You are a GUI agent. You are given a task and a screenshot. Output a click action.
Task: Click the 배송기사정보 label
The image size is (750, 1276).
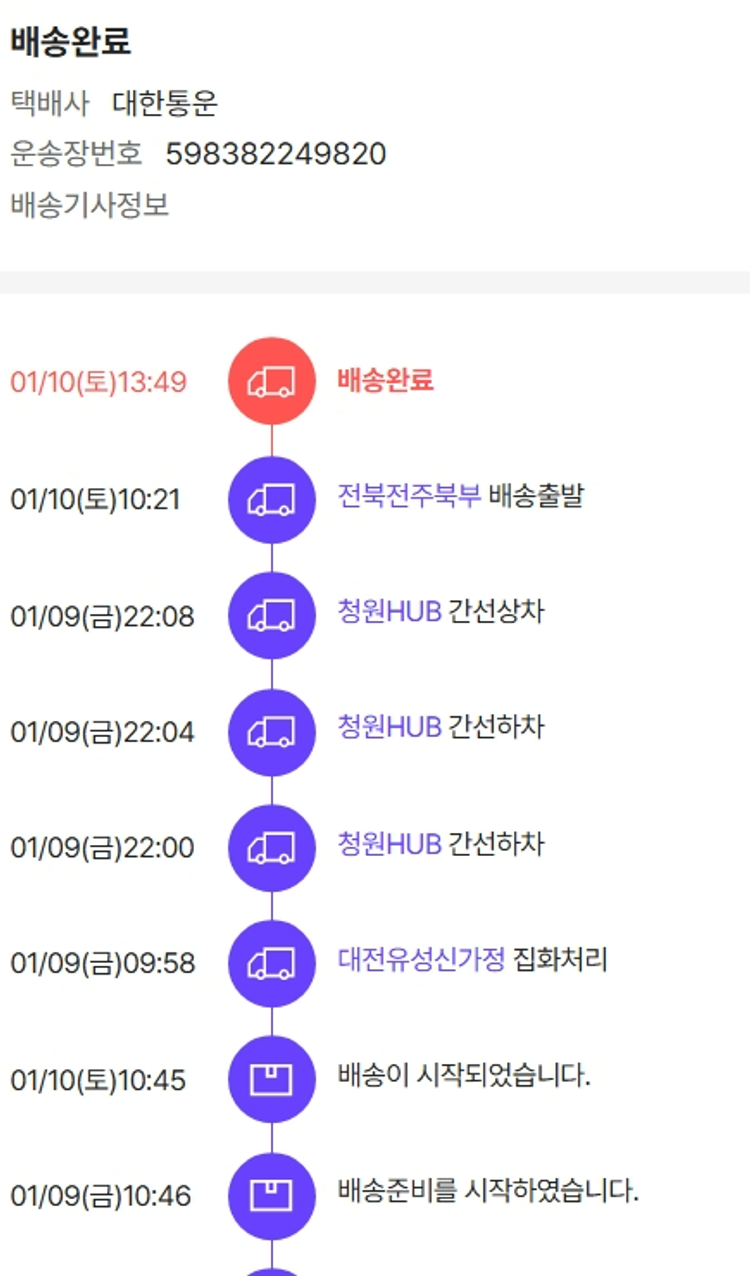(90, 205)
